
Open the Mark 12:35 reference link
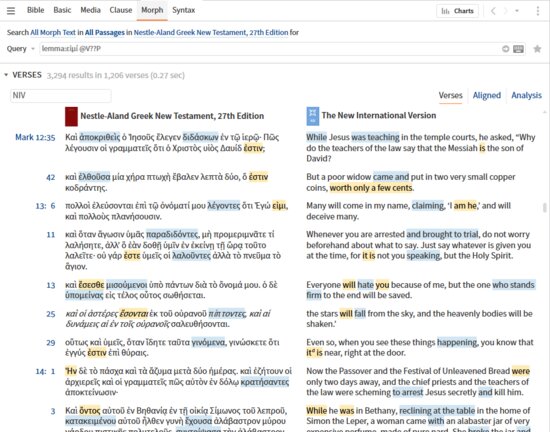[35, 137]
